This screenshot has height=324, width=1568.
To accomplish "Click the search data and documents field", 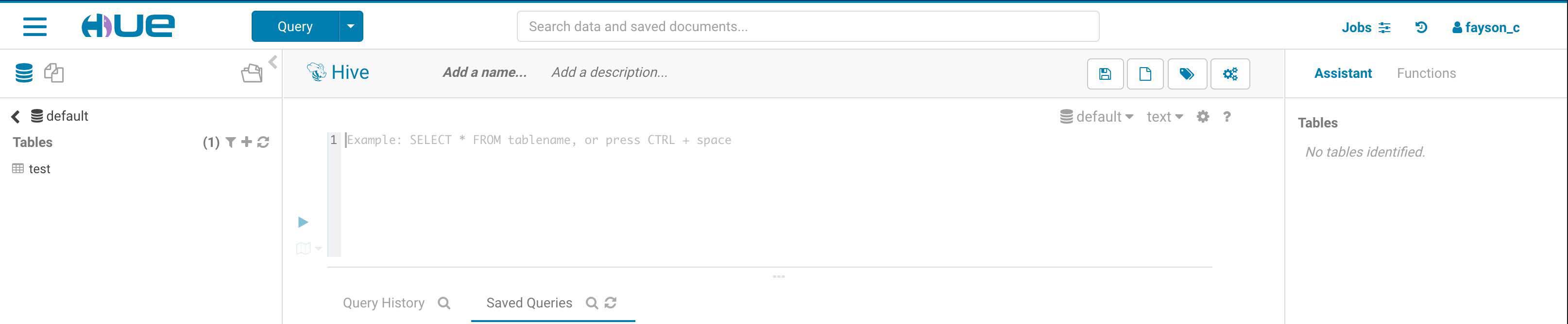I will pyautogui.click(x=808, y=26).
